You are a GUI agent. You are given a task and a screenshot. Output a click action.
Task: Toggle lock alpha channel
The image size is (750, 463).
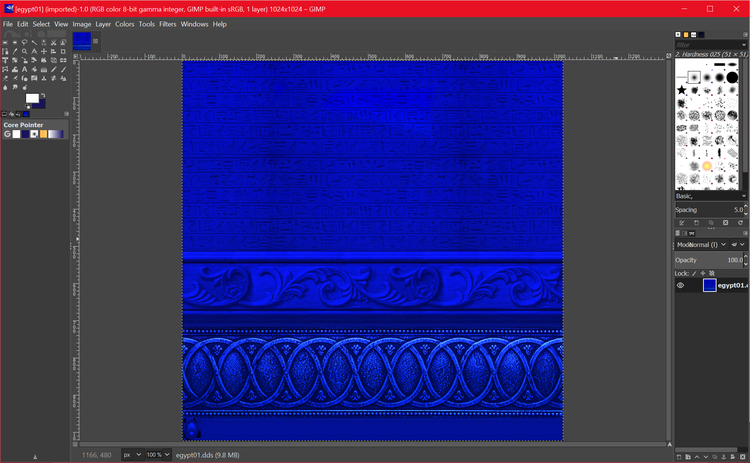[712, 274]
